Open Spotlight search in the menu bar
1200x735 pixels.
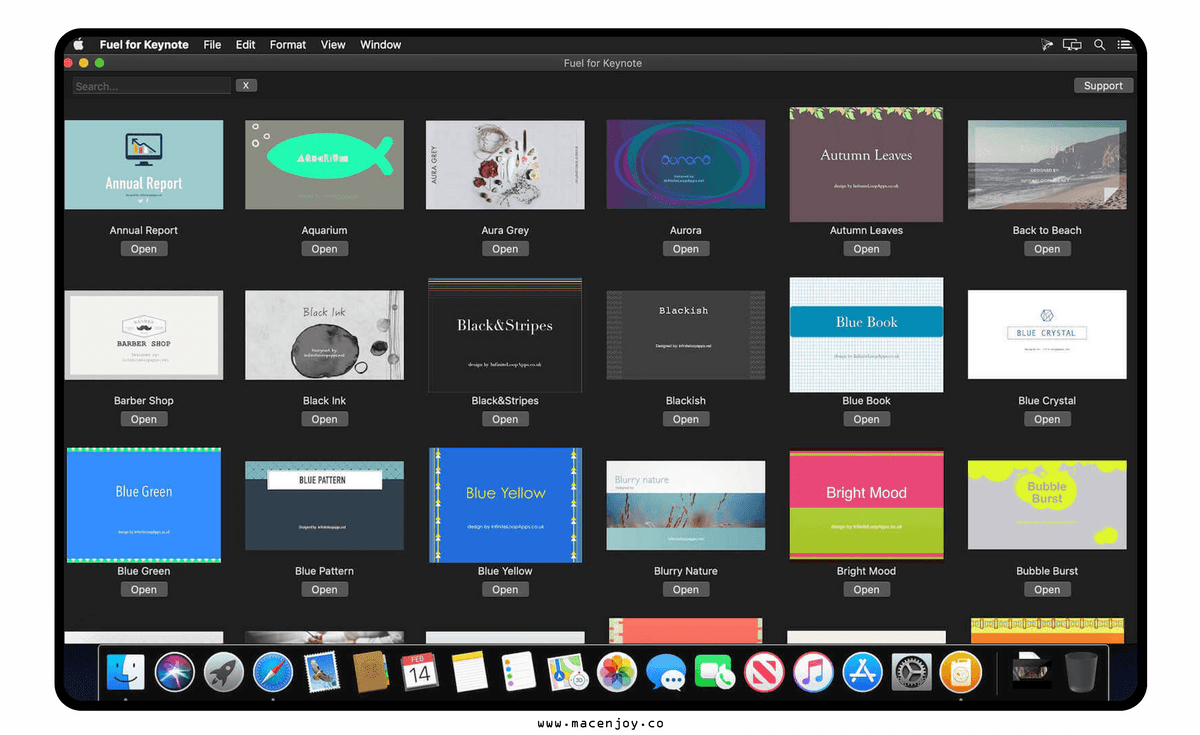coord(1099,44)
